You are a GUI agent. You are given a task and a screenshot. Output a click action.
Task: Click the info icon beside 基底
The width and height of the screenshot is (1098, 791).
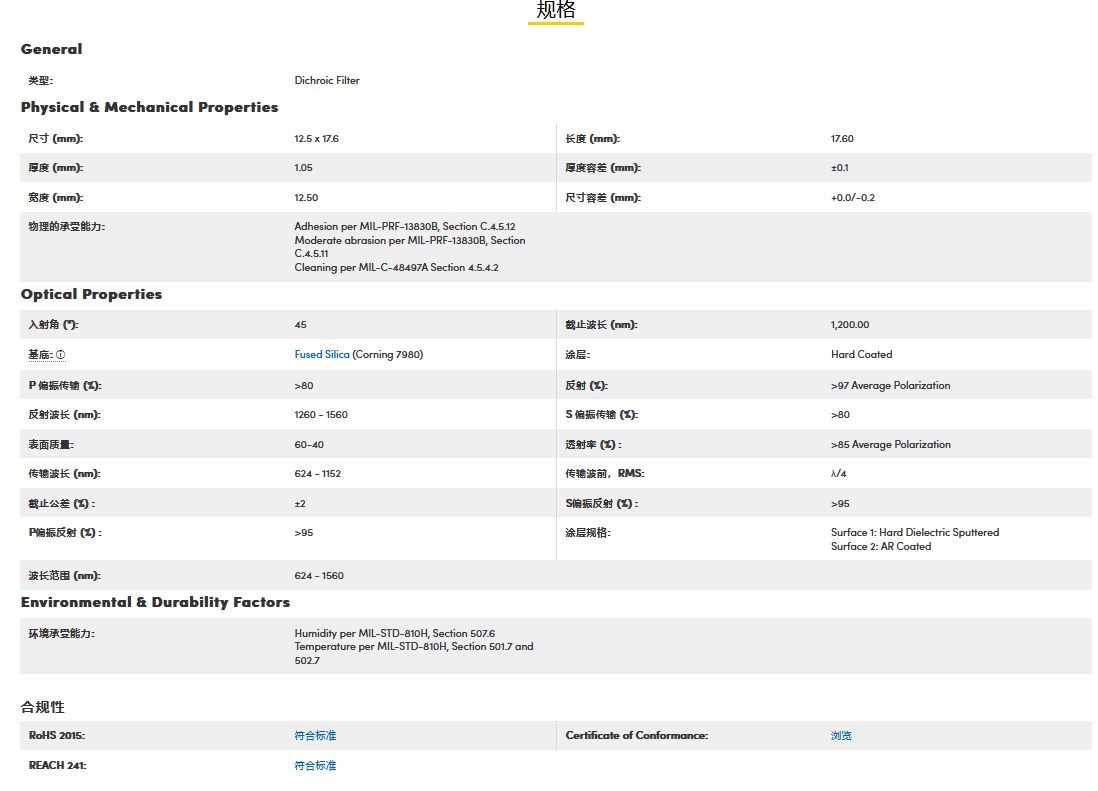61,355
